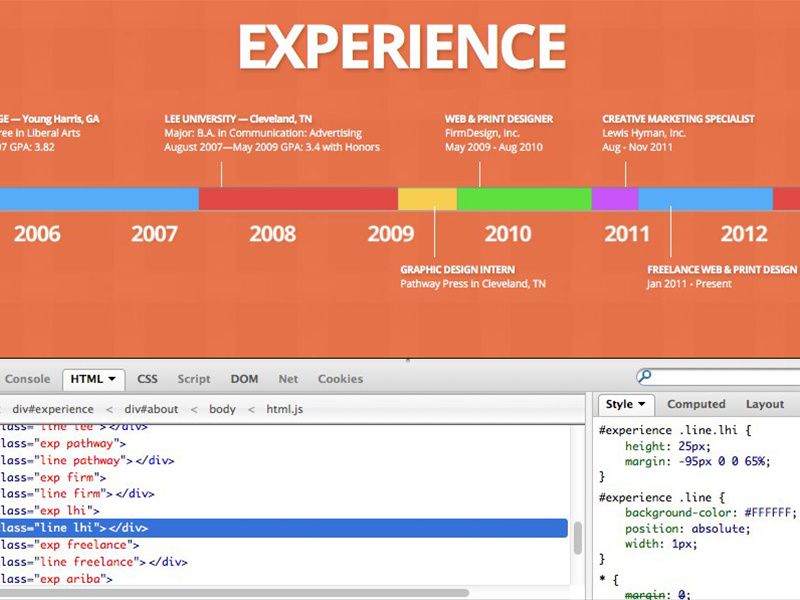Click the 2010 year label
The width and height of the screenshot is (800, 600).
(508, 234)
